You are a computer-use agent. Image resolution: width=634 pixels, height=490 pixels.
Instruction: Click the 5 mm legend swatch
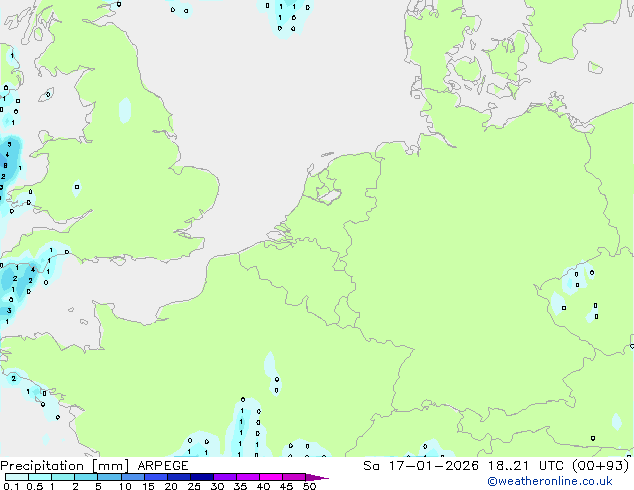click(x=109, y=477)
